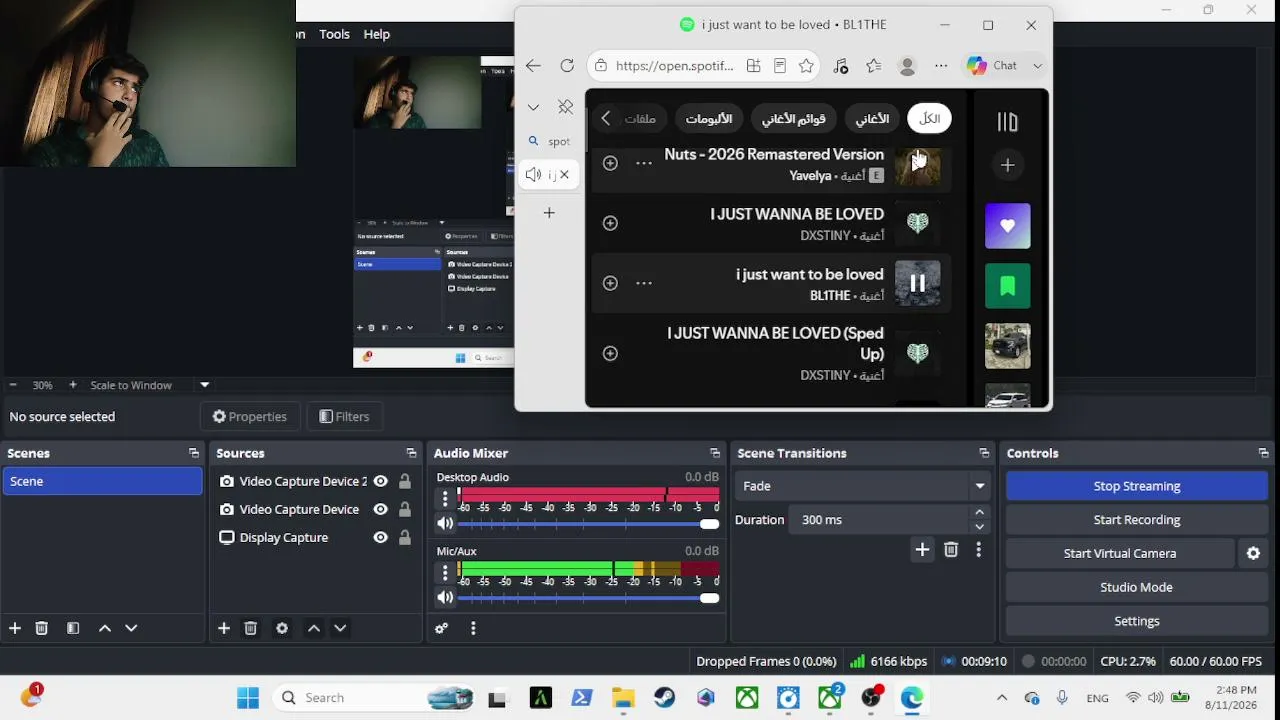This screenshot has height=720, width=1280.
Task: Click the Desktop Audio volume slider
Action: 588,524
